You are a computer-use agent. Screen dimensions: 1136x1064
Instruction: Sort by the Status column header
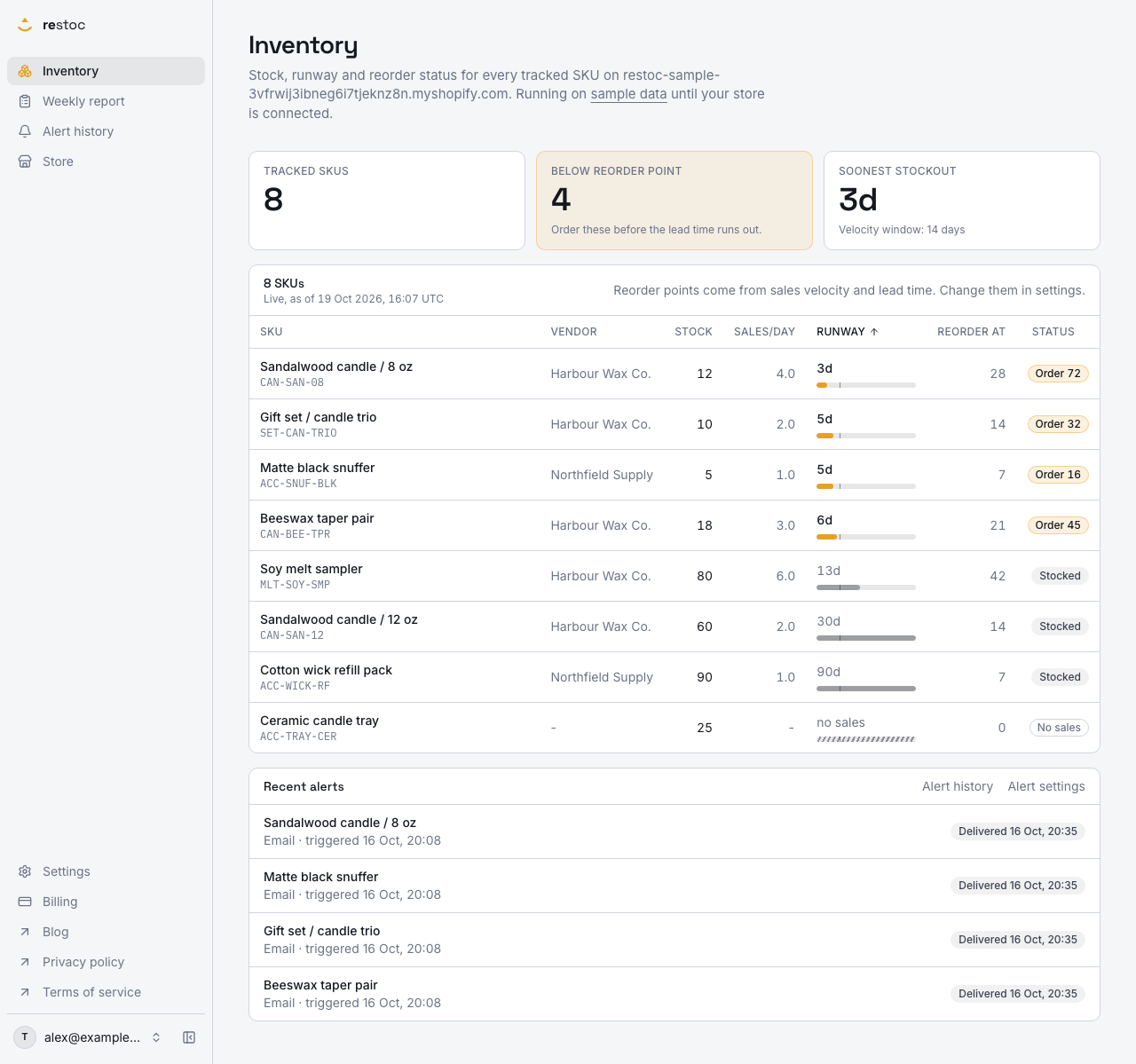(1053, 332)
